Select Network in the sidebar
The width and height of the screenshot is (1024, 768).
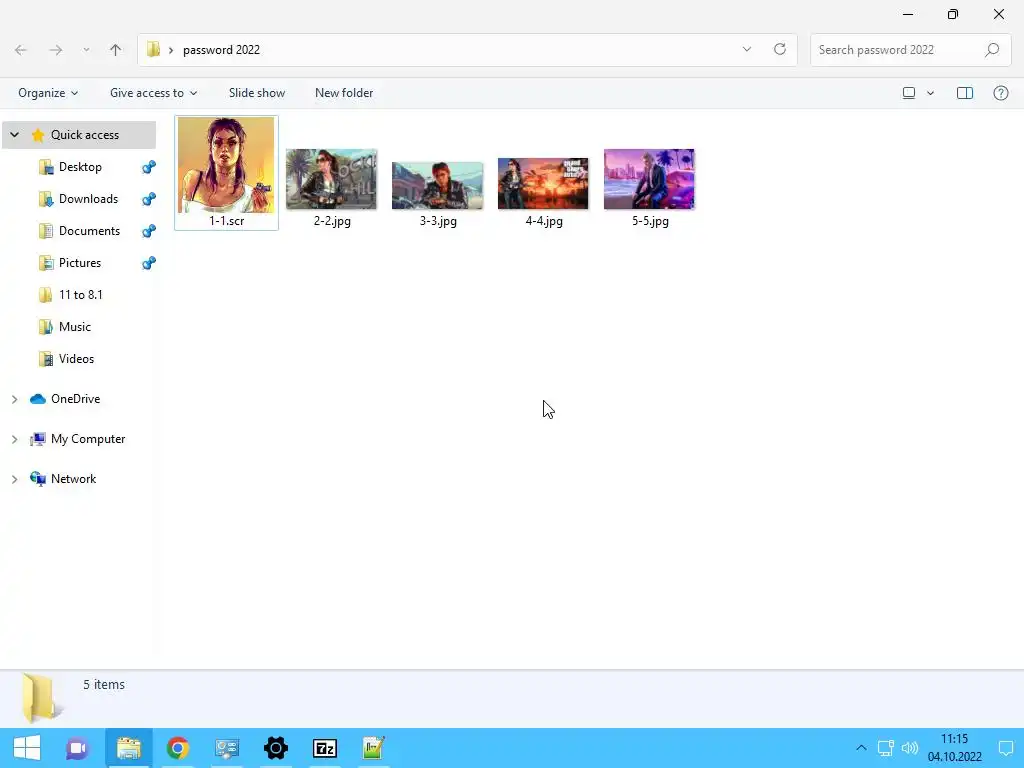point(73,479)
